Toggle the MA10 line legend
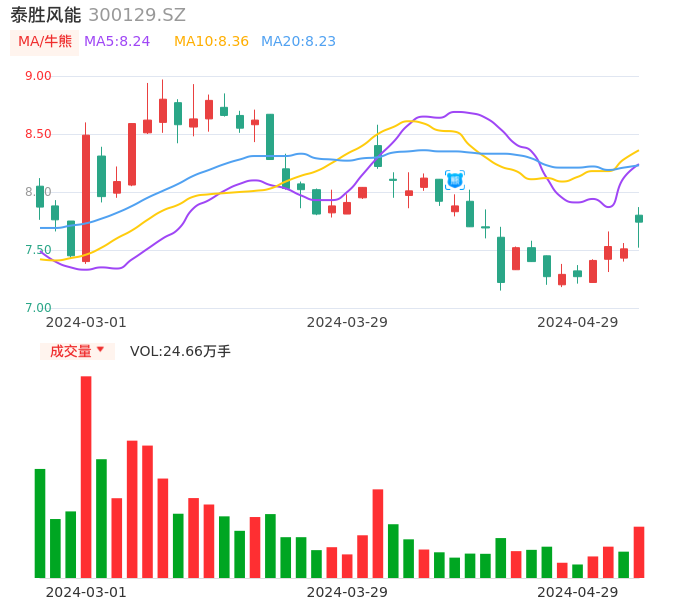 click(x=211, y=41)
